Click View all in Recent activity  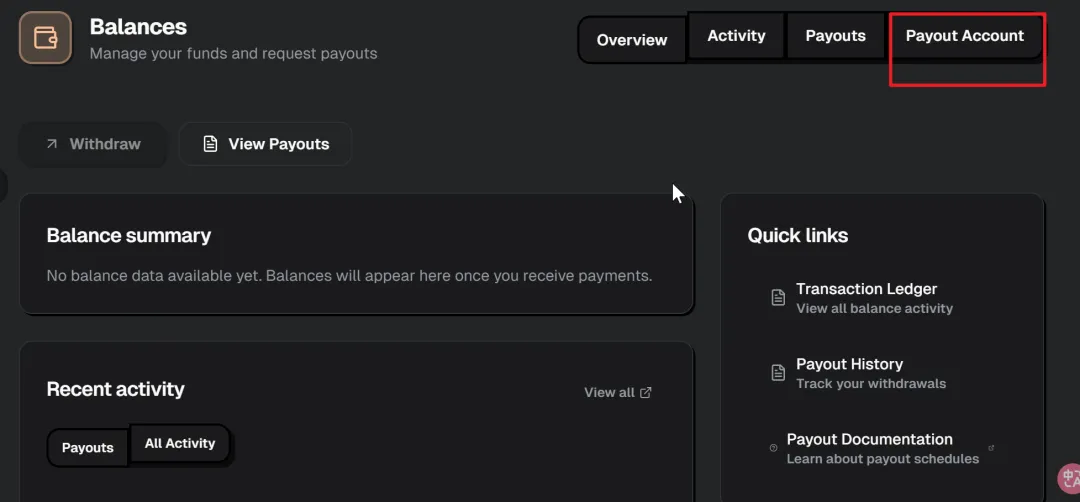point(609,392)
